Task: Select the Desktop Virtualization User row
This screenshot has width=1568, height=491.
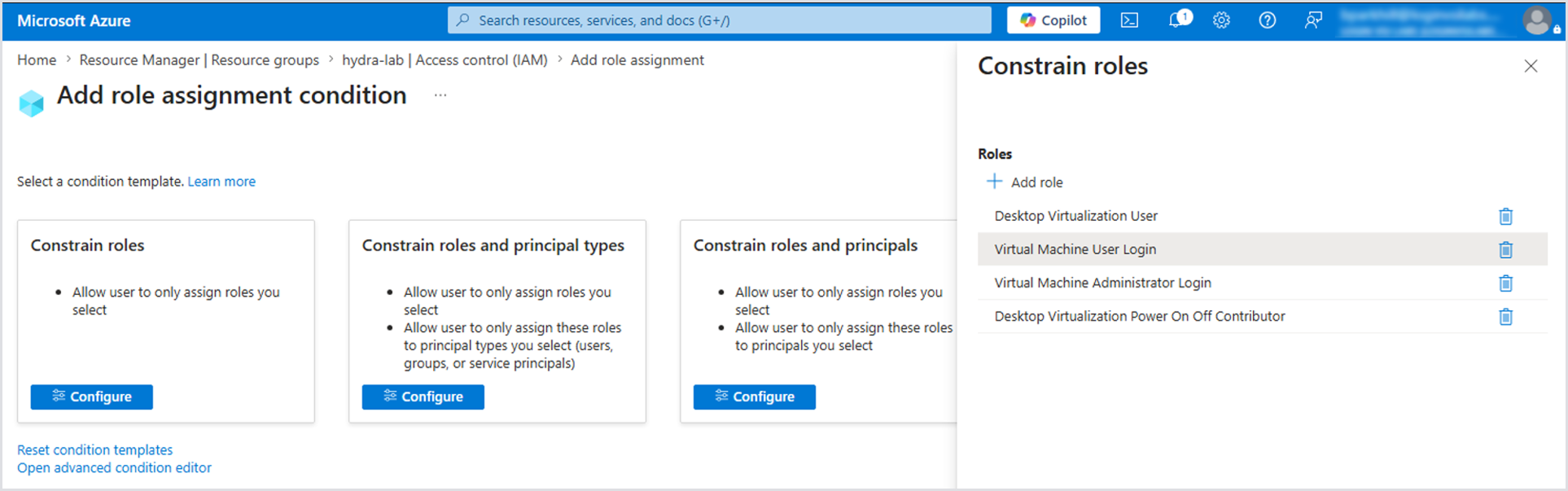Action: (1263, 216)
